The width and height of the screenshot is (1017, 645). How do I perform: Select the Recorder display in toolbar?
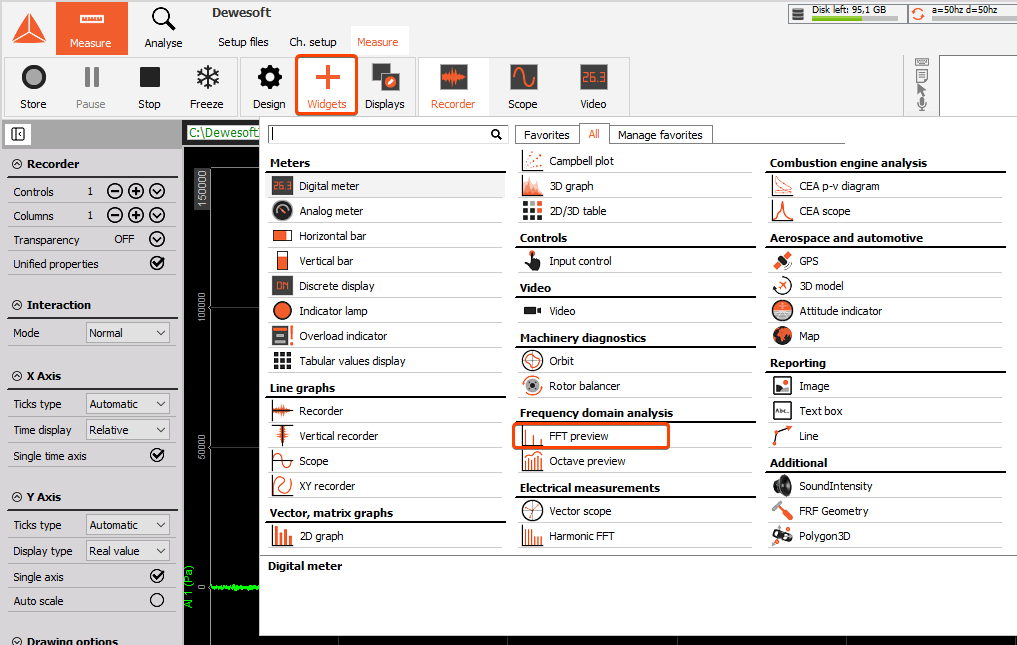click(x=453, y=86)
